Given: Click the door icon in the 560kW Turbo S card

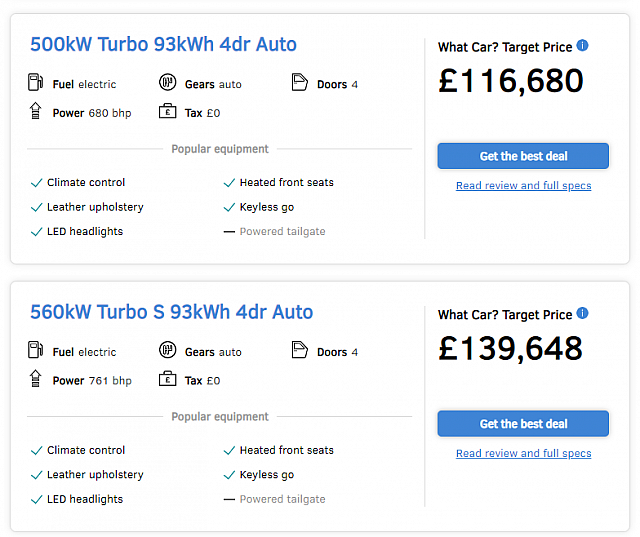Looking at the screenshot, I should (x=300, y=350).
